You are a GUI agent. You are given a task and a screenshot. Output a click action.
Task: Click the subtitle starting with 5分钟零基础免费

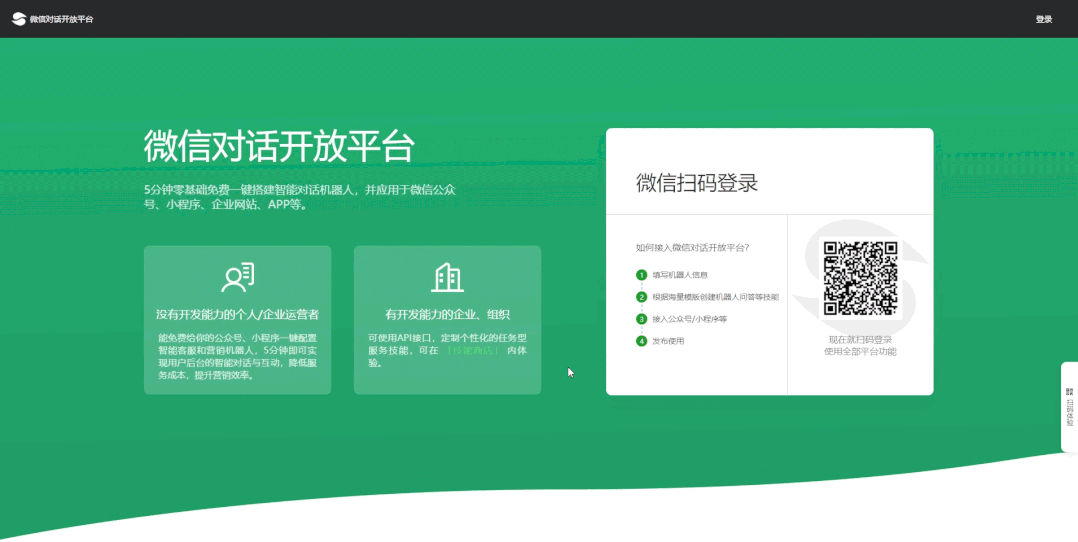(x=300, y=197)
